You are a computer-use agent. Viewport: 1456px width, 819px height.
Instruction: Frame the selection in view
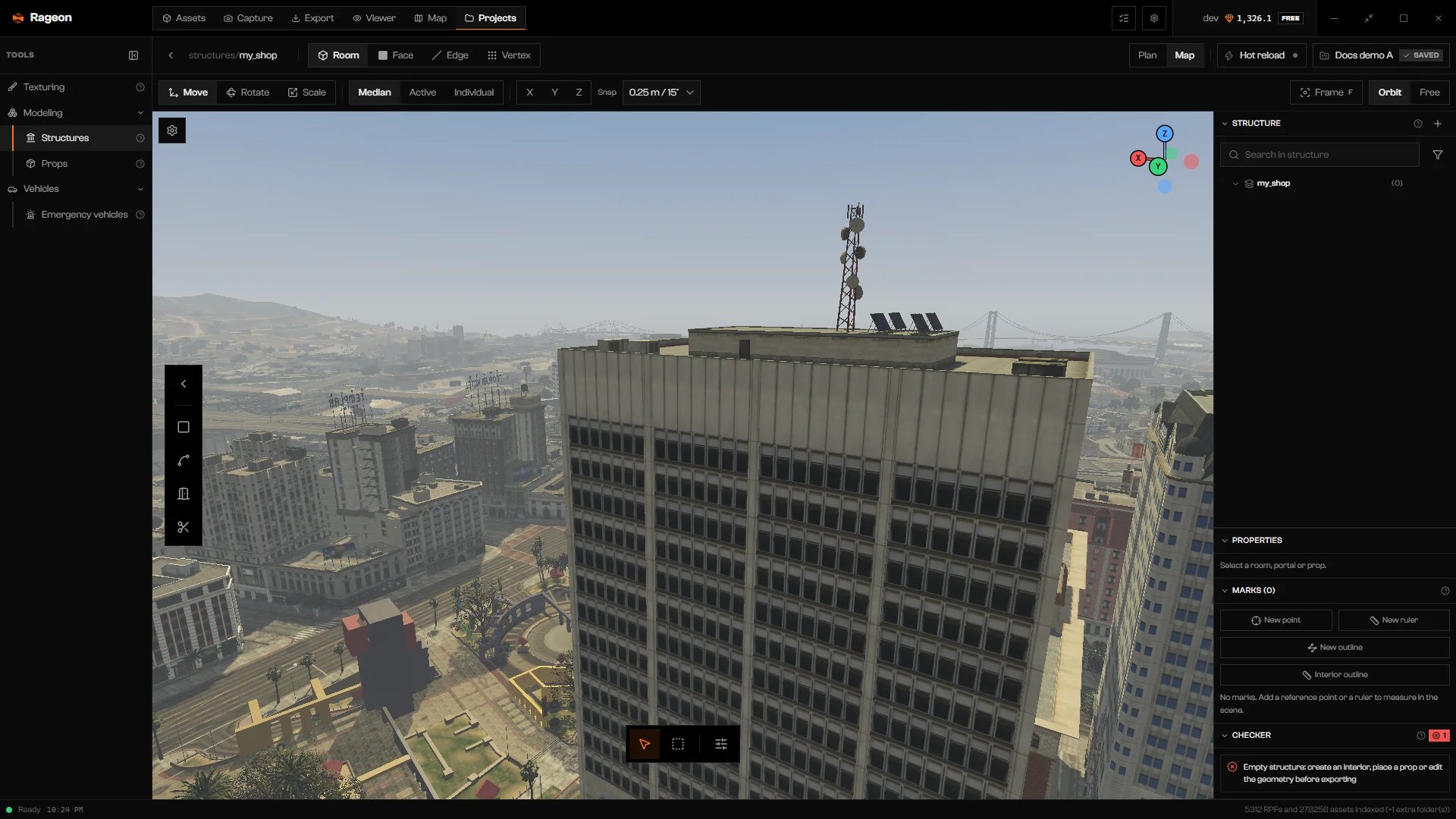point(1326,93)
